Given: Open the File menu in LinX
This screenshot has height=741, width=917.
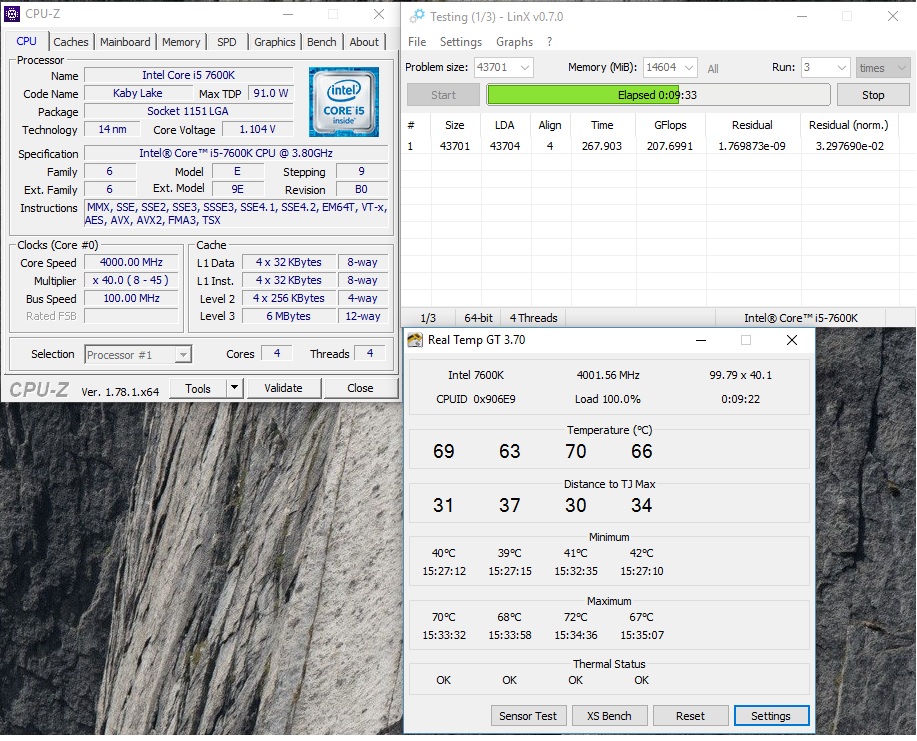Looking at the screenshot, I should click(x=417, y=42).
